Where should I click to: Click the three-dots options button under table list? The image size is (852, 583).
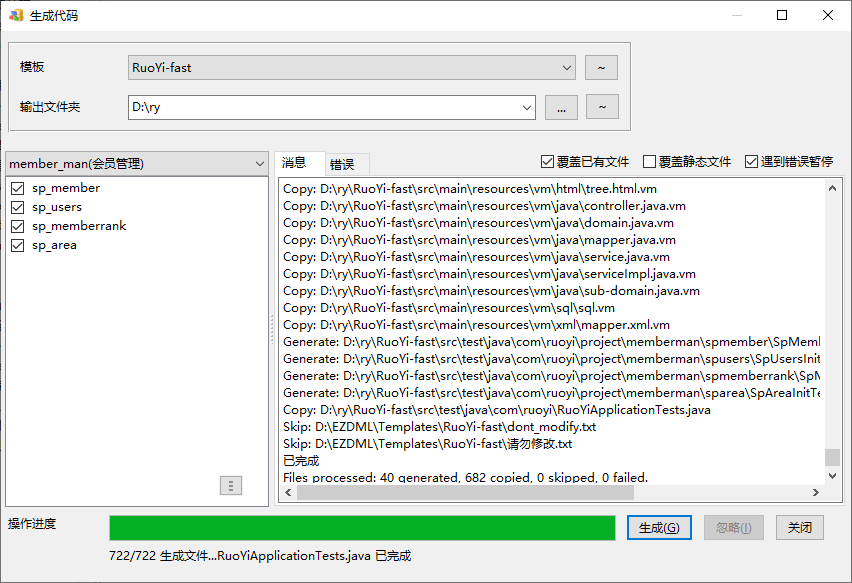[x=231, y=486]
